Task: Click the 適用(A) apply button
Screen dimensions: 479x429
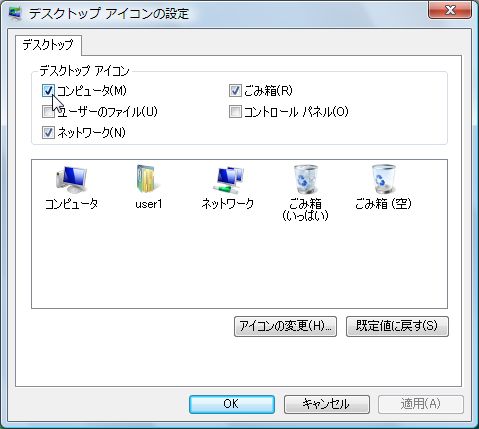Action: click(421, 404)
